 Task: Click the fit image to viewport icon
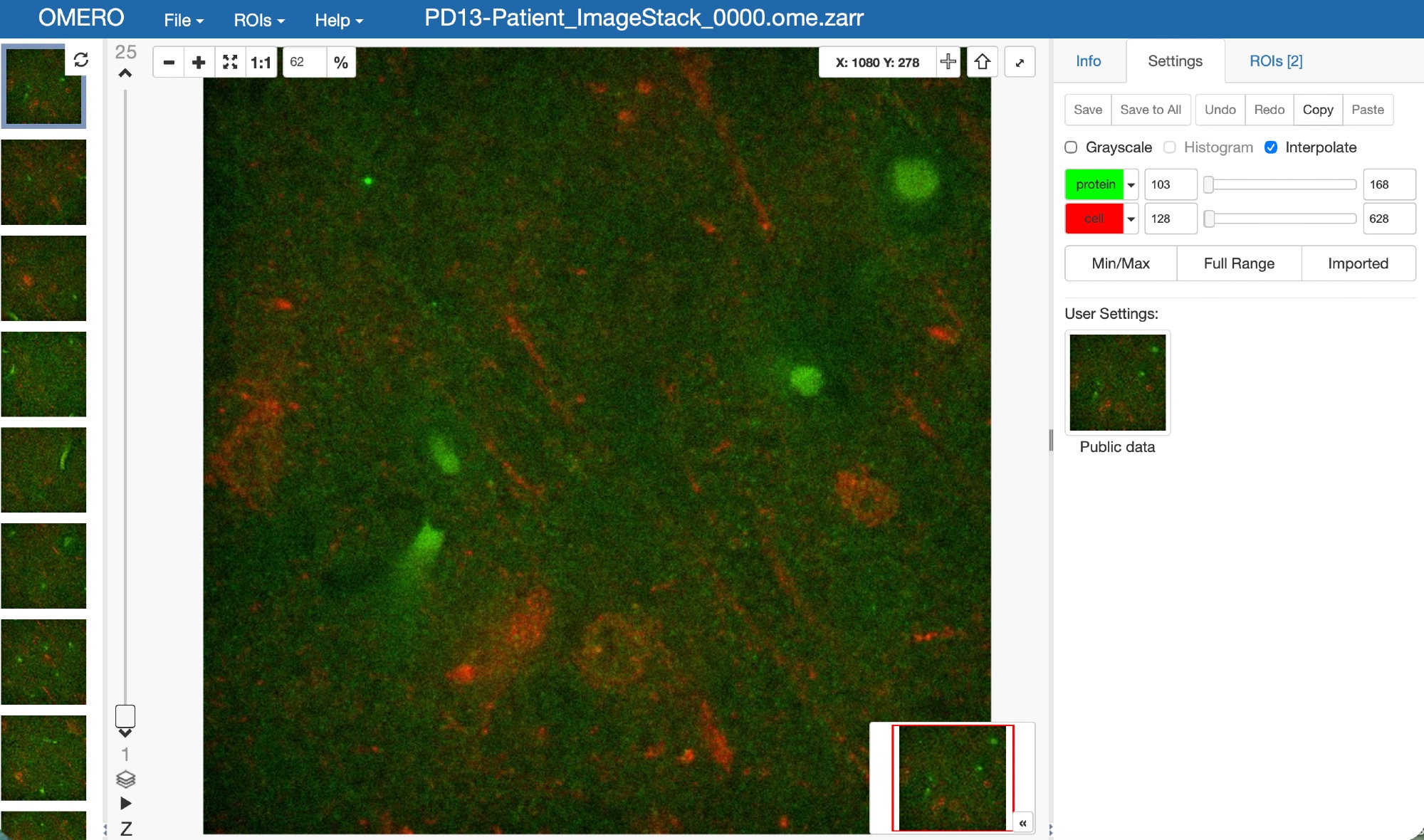pyautogui.click(x=230, y=63)
